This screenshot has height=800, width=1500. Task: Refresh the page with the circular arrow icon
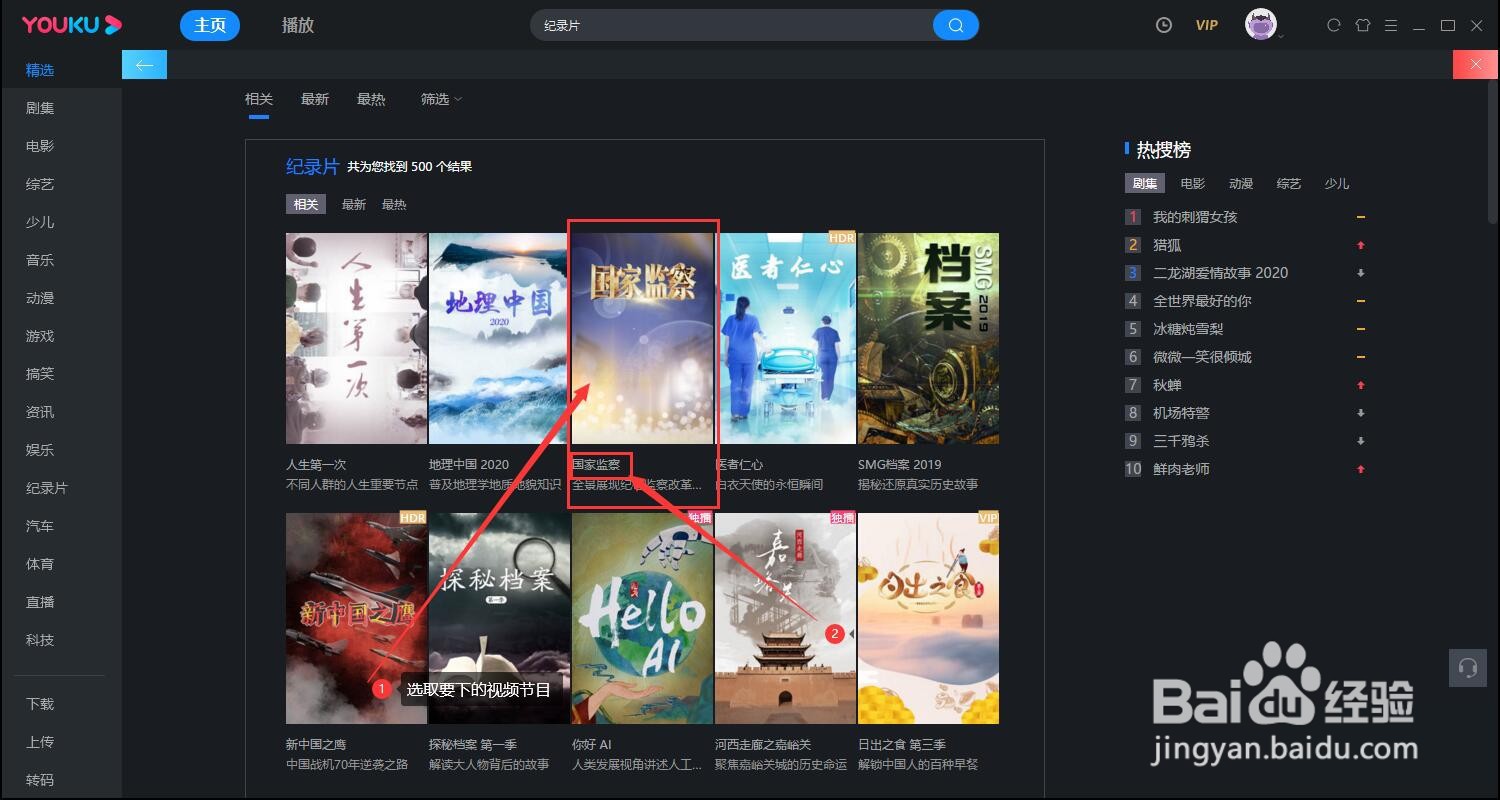1333,24
